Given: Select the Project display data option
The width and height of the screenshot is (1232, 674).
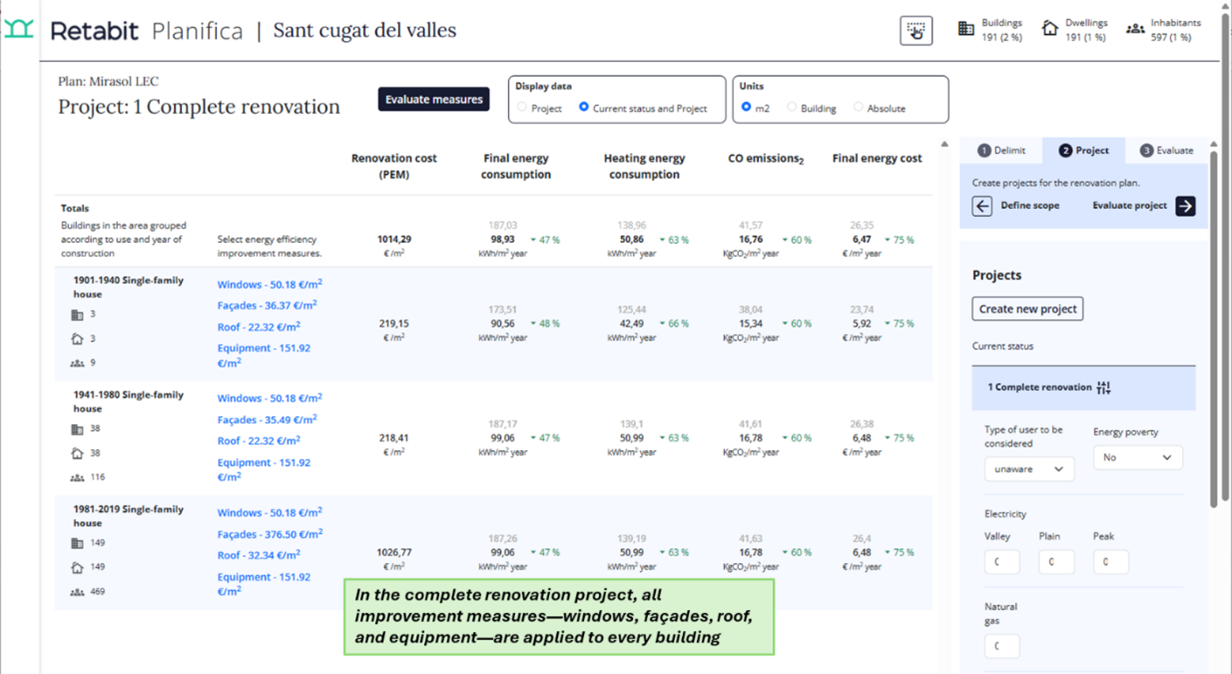Looking at the screenshot, I should coord(522,108).
